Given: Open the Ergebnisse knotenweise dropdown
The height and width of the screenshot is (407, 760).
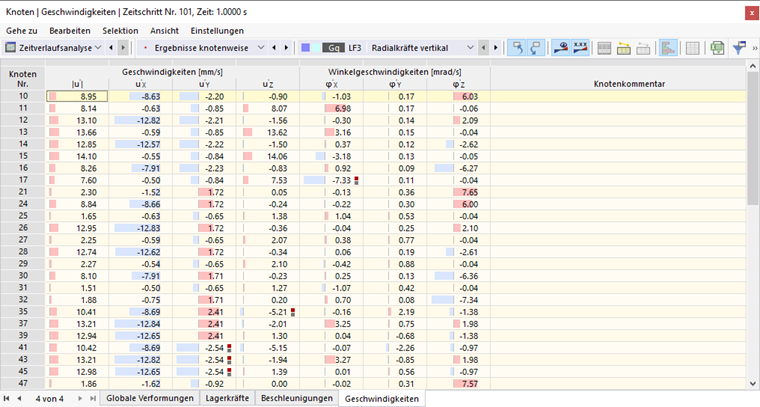Looking at the screenshot, I should (261, 47).
